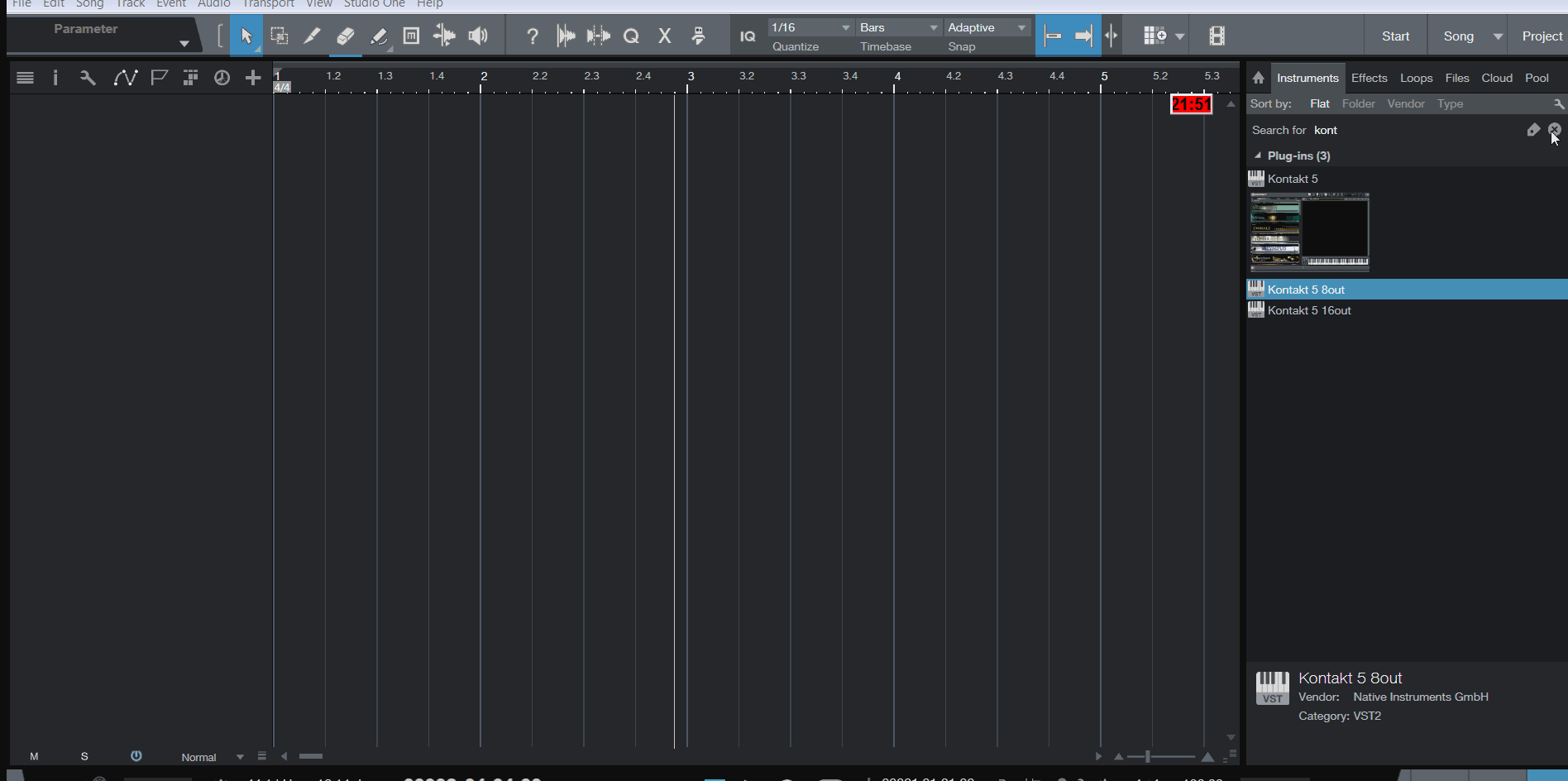Click the Song page button

coord(1458,36)
